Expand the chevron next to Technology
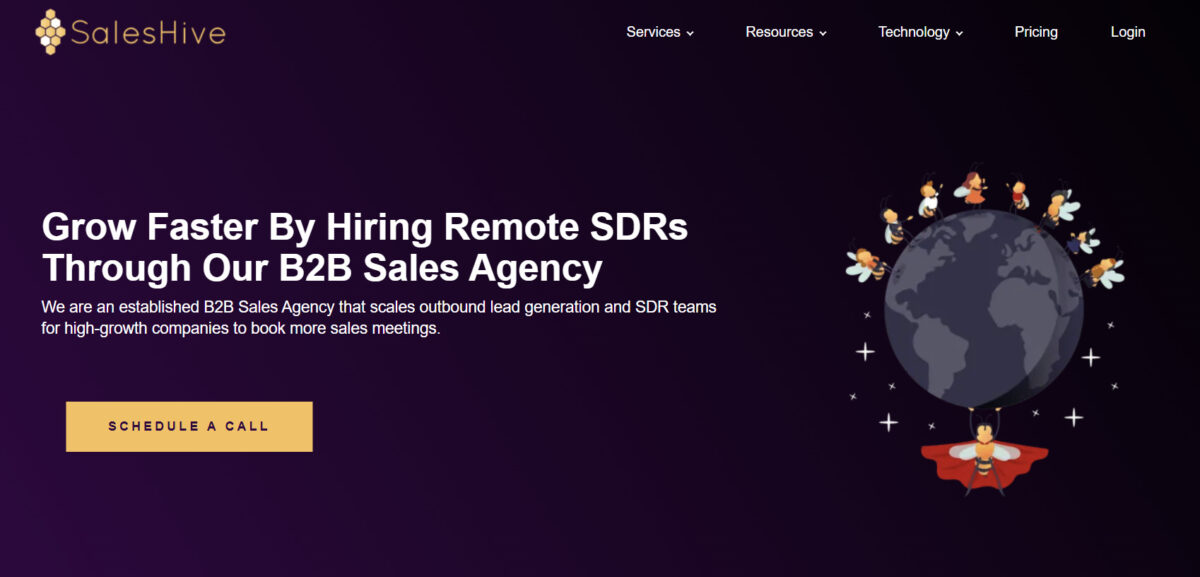 coord(959,33)
